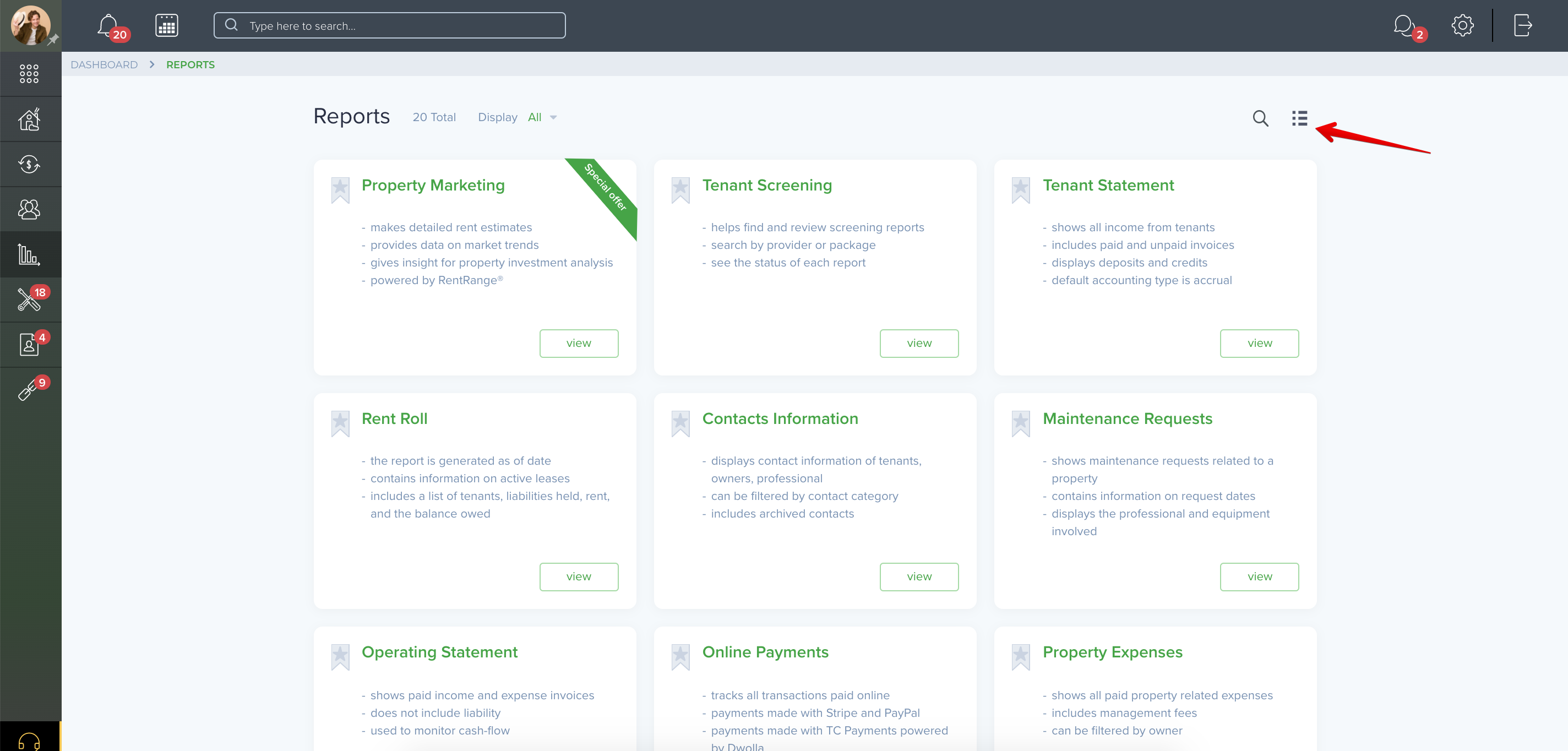This screenshot has height=751, width=1568.
Task: Click 'includes archived contacts' text
Action: (782, 514)
